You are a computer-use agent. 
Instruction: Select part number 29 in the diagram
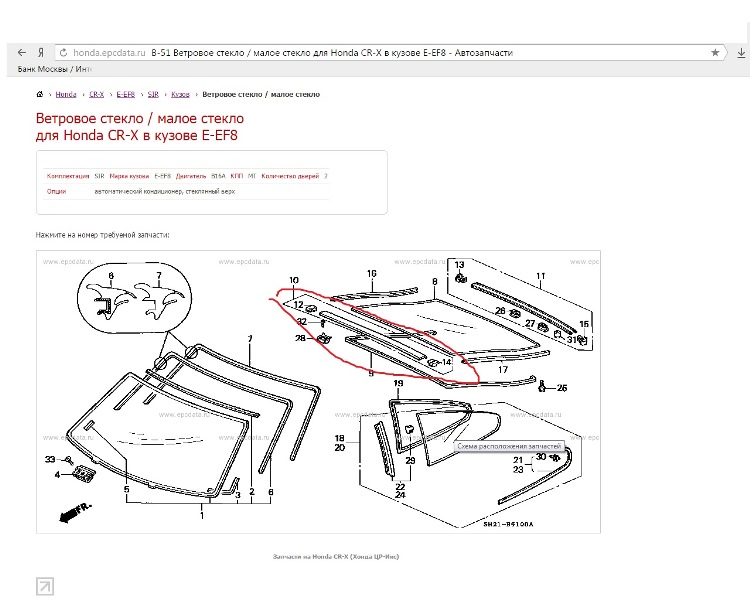click(x=410, y=461)
